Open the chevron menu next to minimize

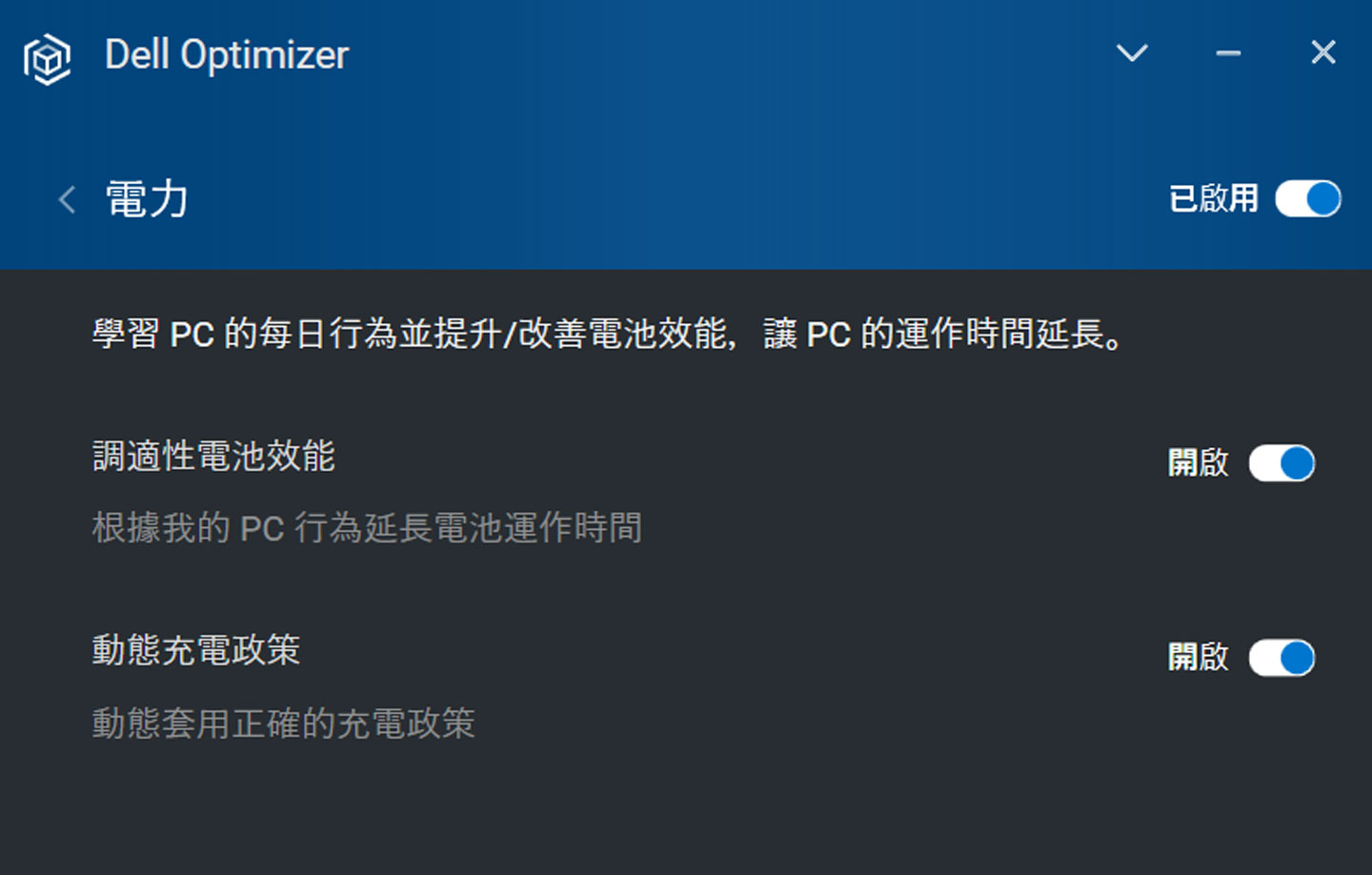point(1132,53)
